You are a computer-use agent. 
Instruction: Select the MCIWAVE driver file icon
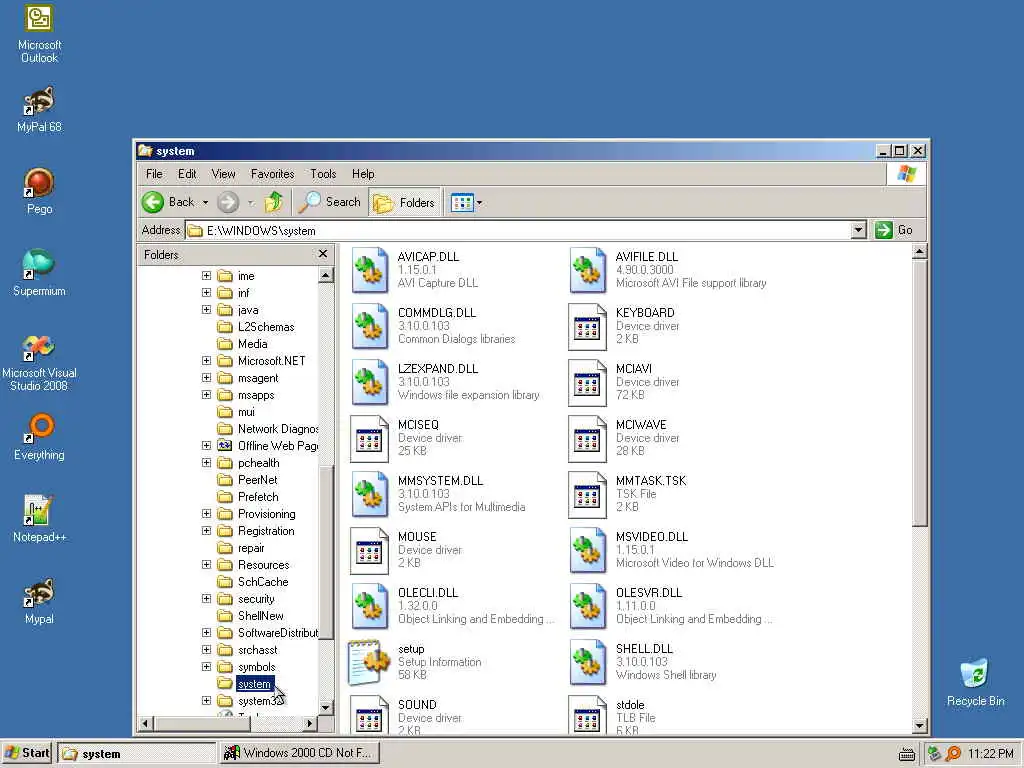pos(587,438)
